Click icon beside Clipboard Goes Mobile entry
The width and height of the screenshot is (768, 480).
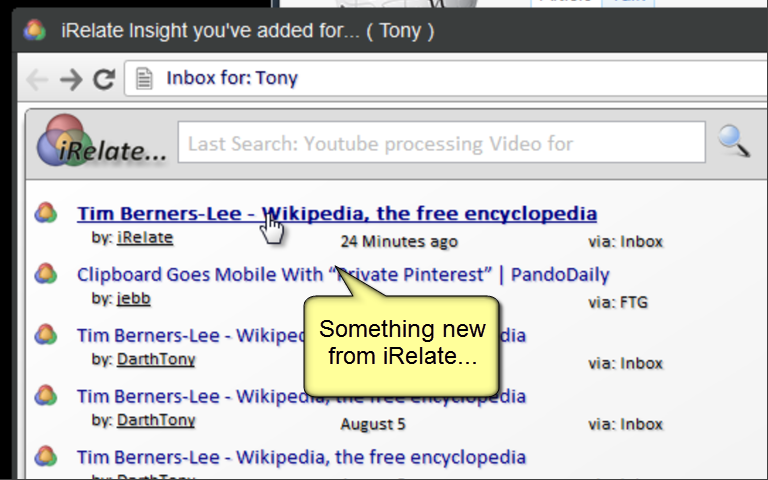tap(46, 274)
